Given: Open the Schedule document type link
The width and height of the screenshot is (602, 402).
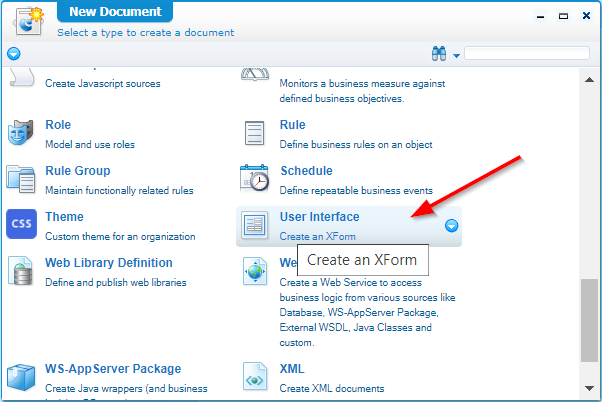Looking at the screenshot, I should click(307, 171).
